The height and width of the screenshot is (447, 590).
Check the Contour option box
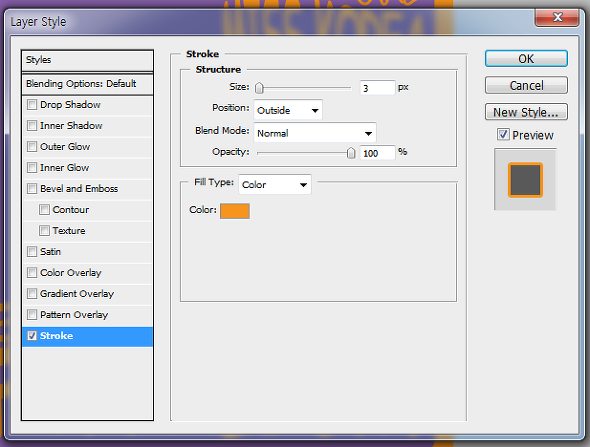(x=44, y=210)
